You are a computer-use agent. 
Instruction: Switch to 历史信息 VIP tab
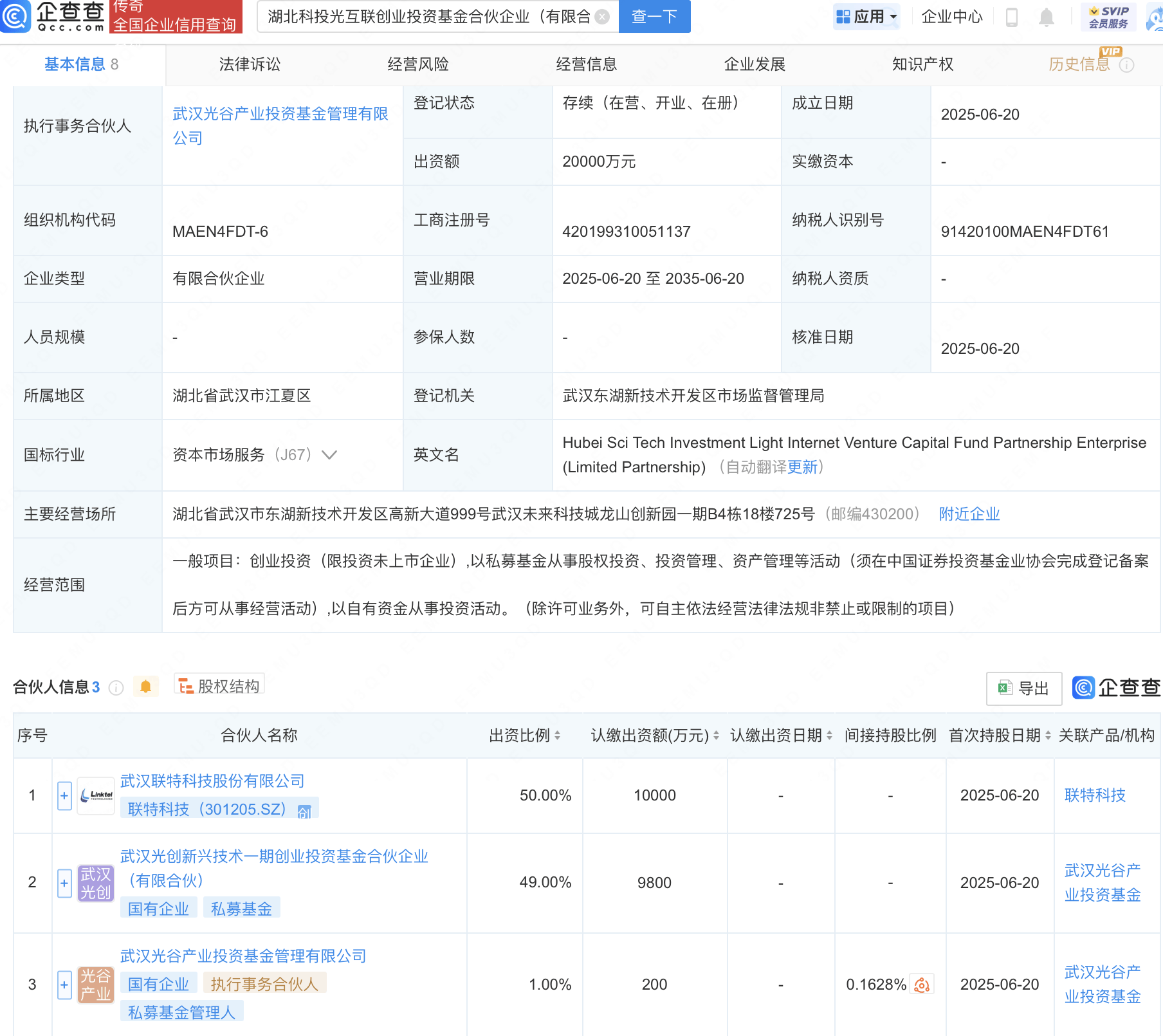coord(1079,64)
